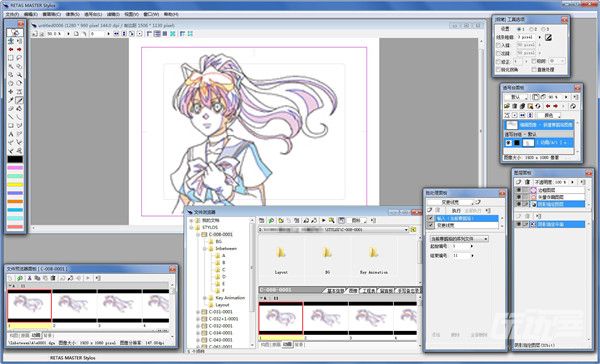Click the red left arrow tool
The width and height of the screenshot is (600, 364).
pos(11,49)
